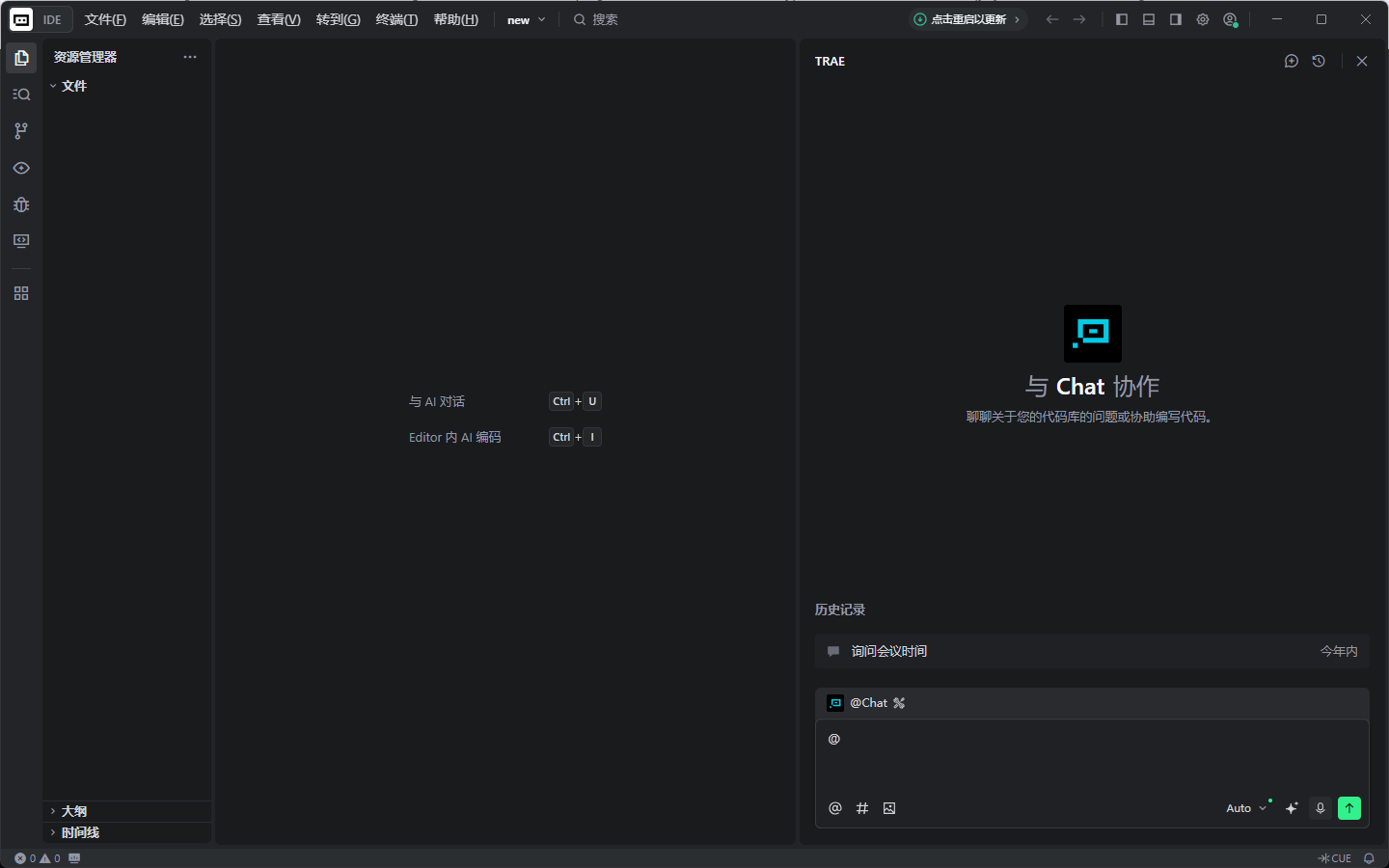
Task: Toggle the primary sidebar layout icon
Action: [1122, 19]
